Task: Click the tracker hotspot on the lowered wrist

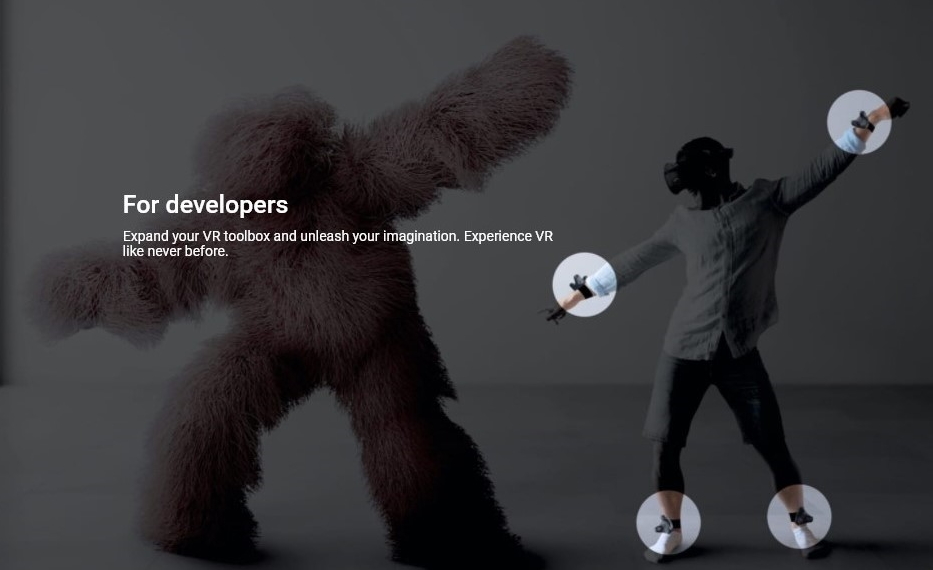Action: point(584,284)
